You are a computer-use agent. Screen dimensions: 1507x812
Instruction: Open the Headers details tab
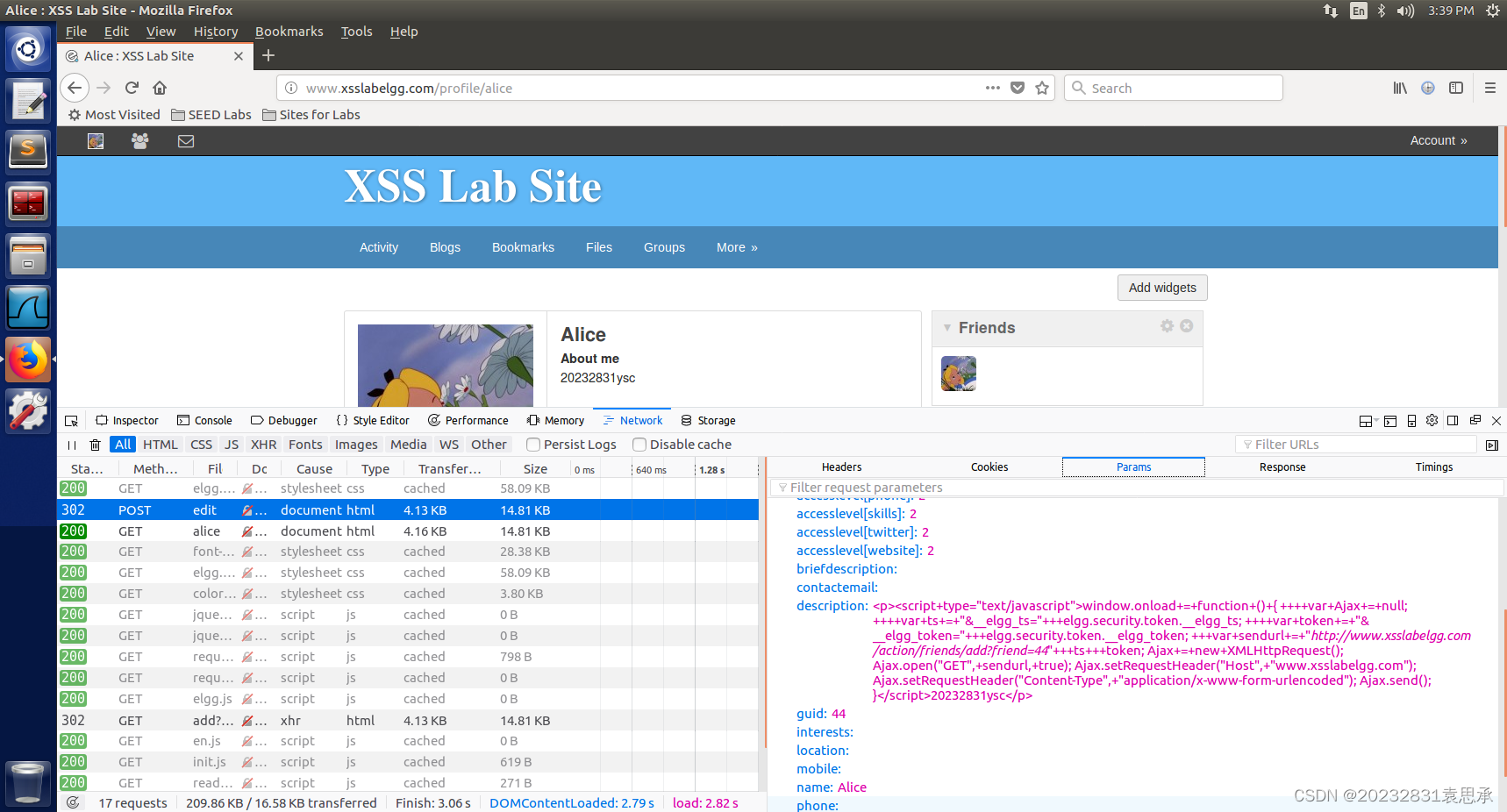(x=841, y=467)
